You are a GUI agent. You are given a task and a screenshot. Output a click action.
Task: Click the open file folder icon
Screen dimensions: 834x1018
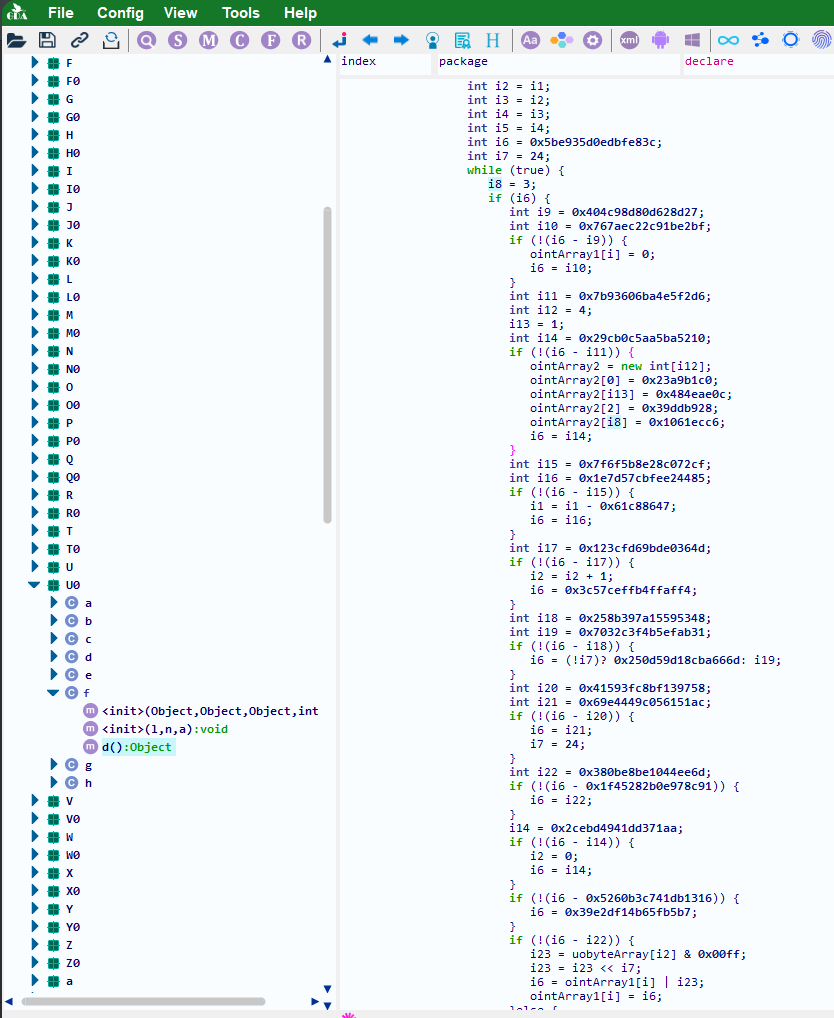click(x=16, y=40)
